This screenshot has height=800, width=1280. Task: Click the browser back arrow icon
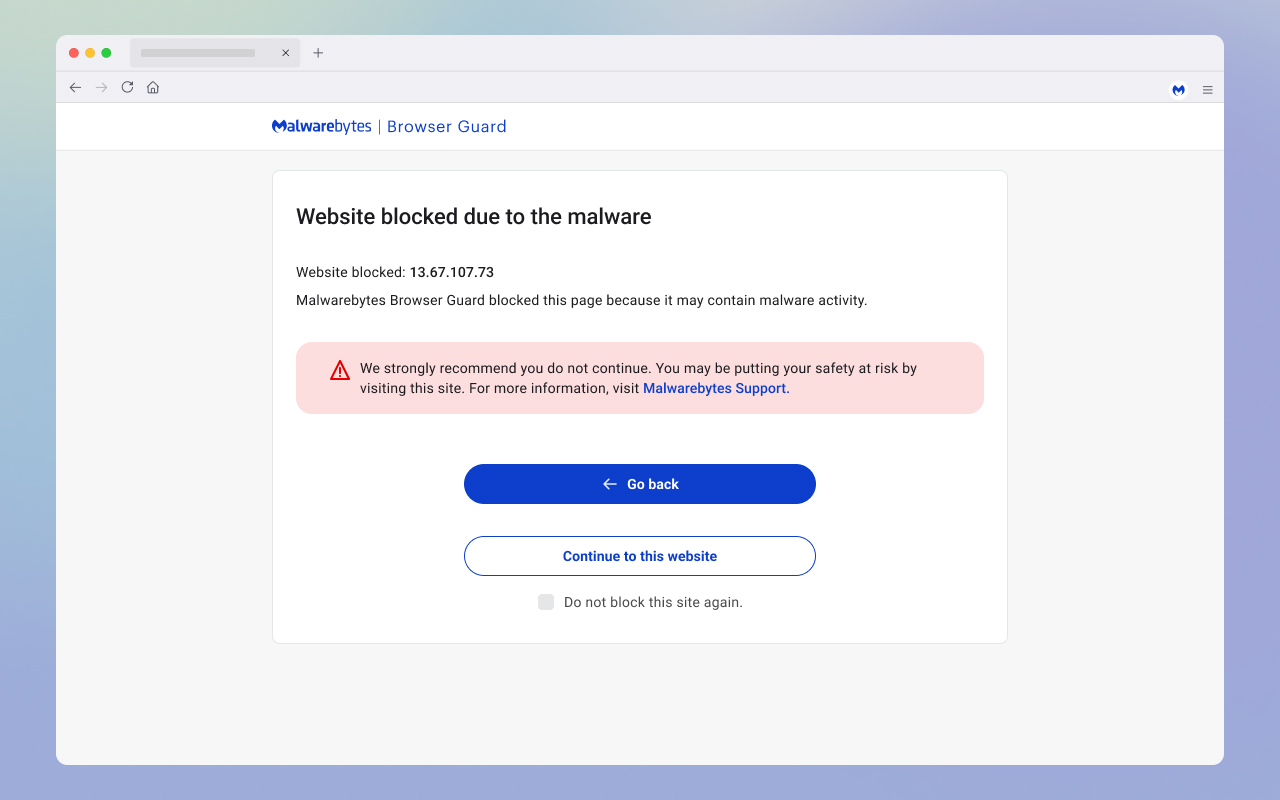coord(75,87)
